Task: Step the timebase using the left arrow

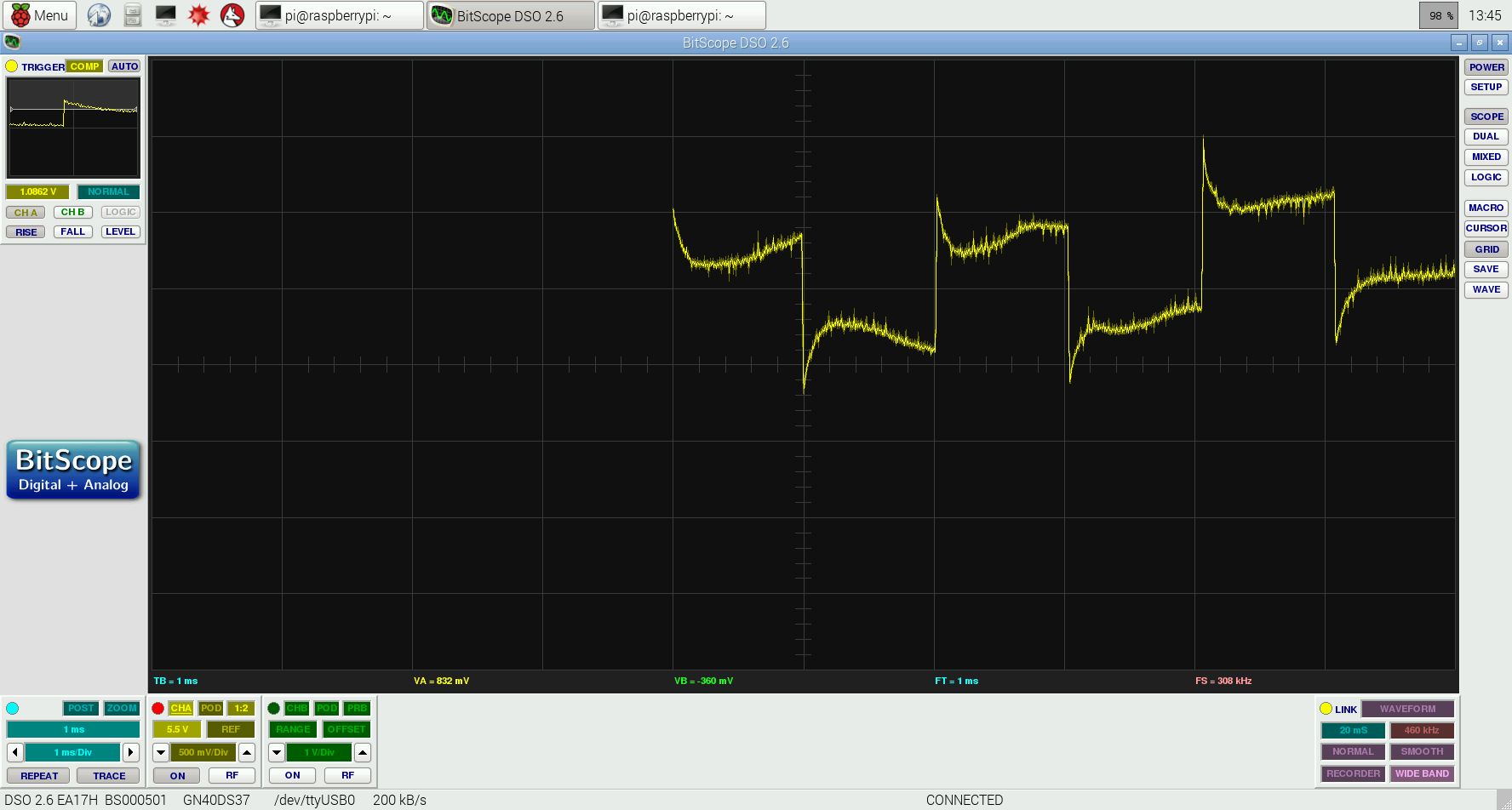Action: [14, 752]
